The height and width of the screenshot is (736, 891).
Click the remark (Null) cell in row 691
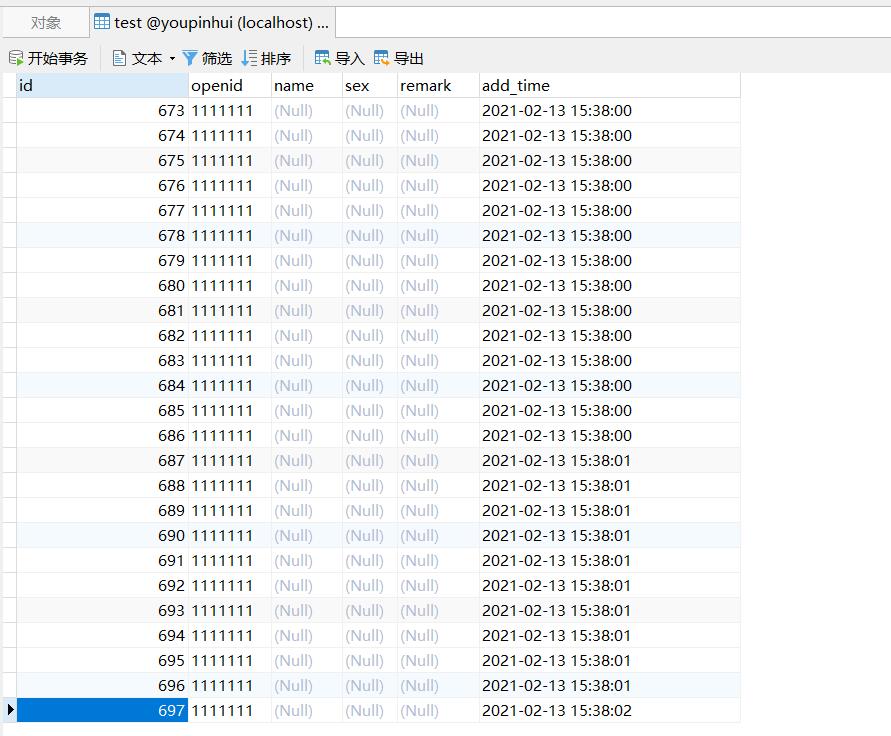point(438,560)
